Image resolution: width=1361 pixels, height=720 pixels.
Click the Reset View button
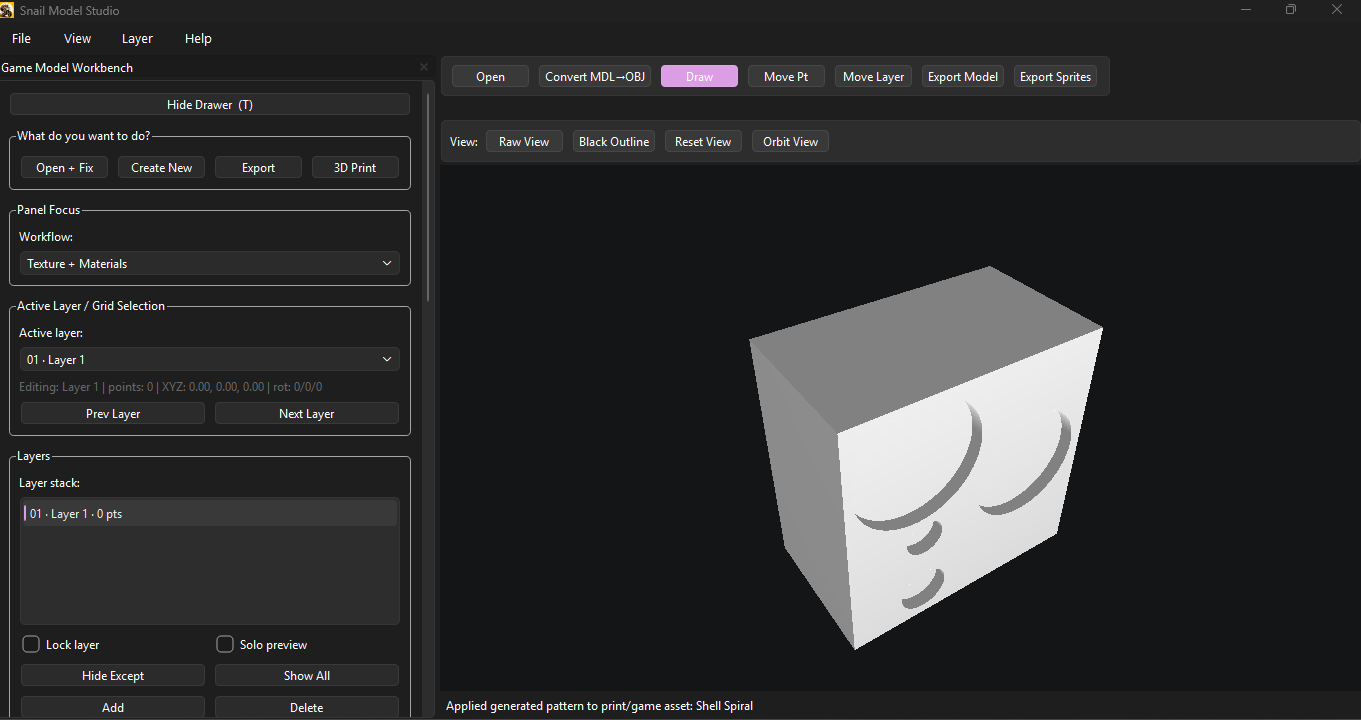(703, 141)
